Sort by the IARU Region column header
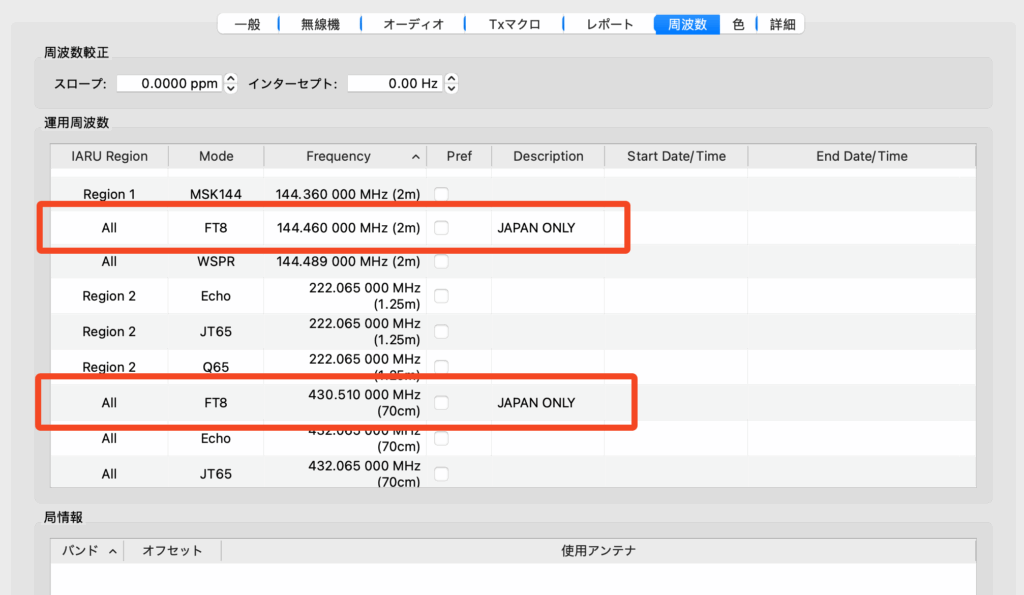The height and width of the screenshot is (595, 1024). tap(109, 156)
